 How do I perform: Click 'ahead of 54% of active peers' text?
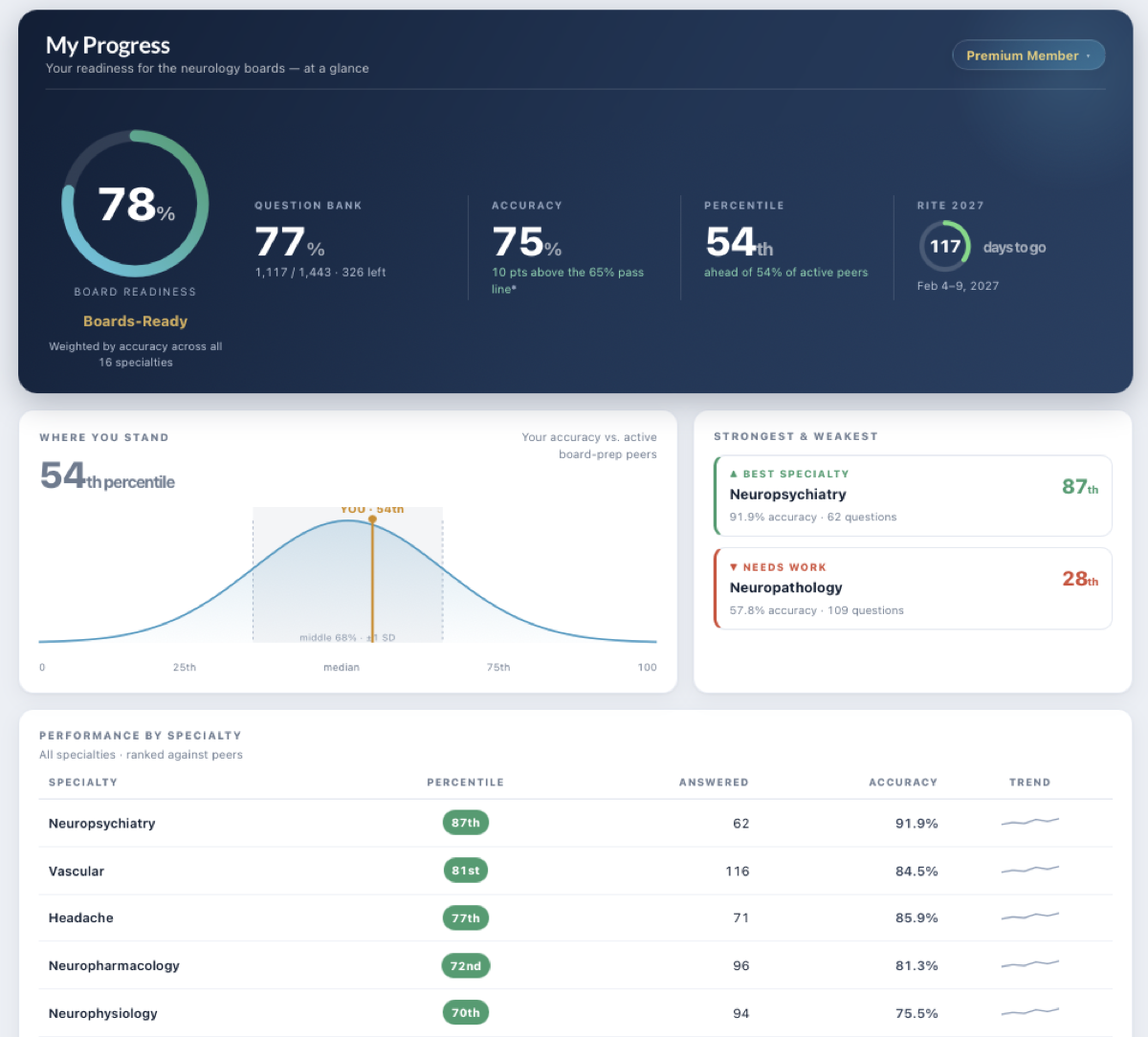[x=785, y=273]
